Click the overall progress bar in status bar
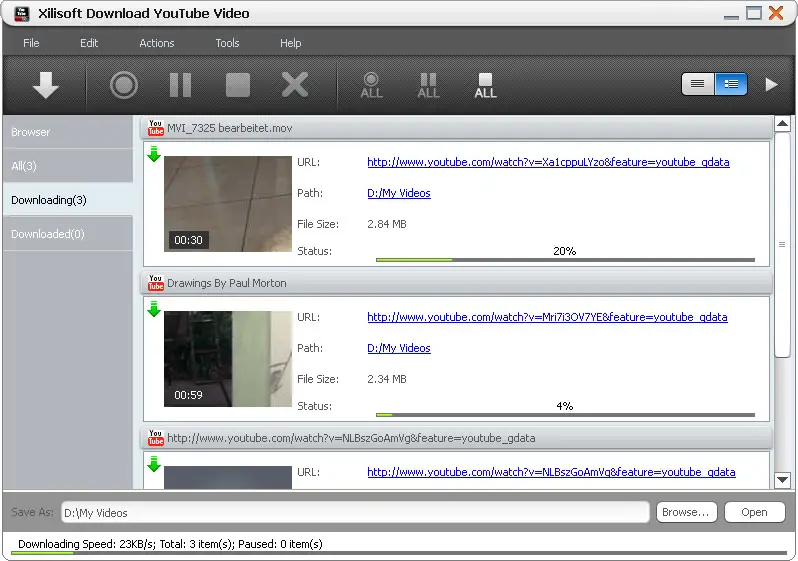 [399, 553]
